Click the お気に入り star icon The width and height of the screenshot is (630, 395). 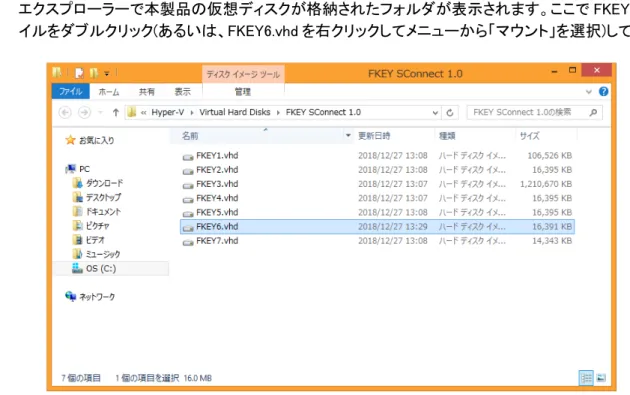[70, 140]
